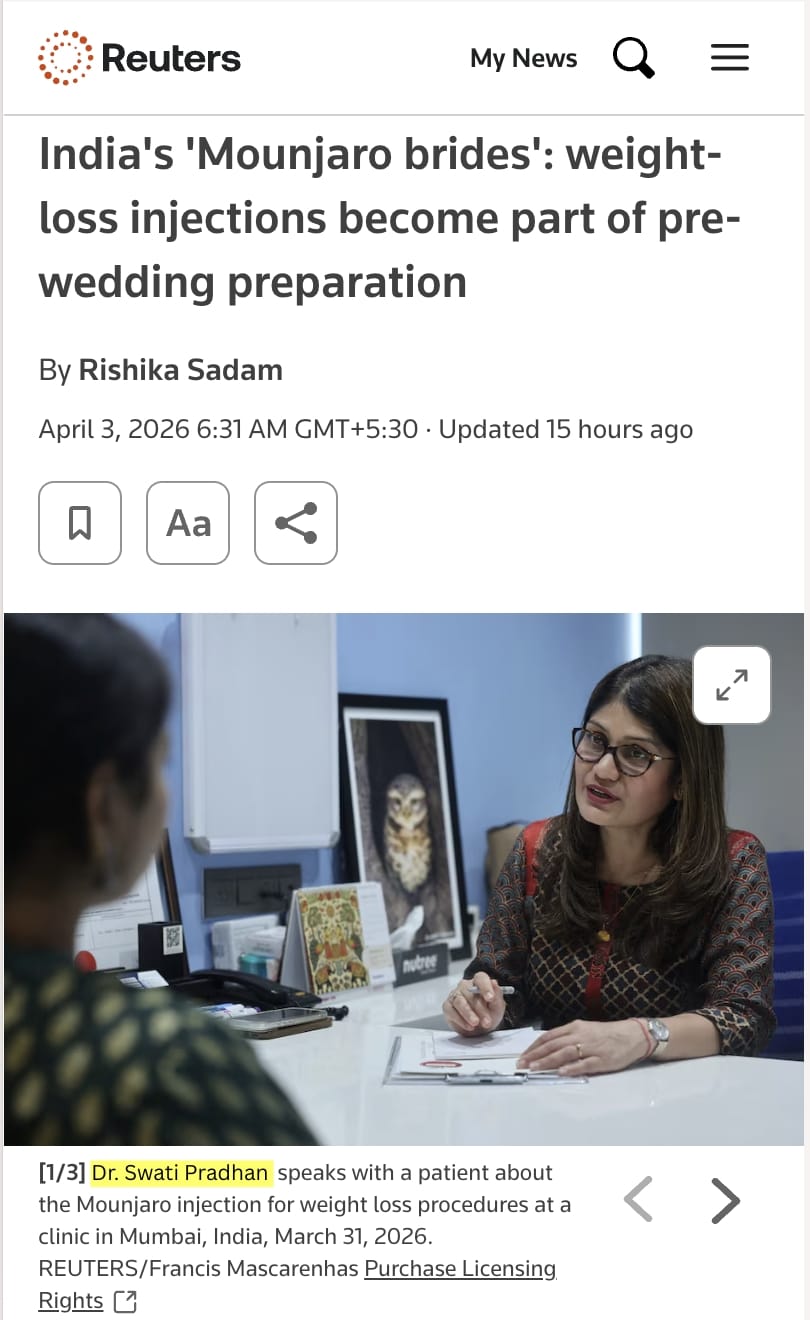Image resolution: width=810 pixels, height=1320 pixels.
Task: Click the clinic photo of Dr. Pradhan
Action: pyautogui.click(x=404, y=879)
